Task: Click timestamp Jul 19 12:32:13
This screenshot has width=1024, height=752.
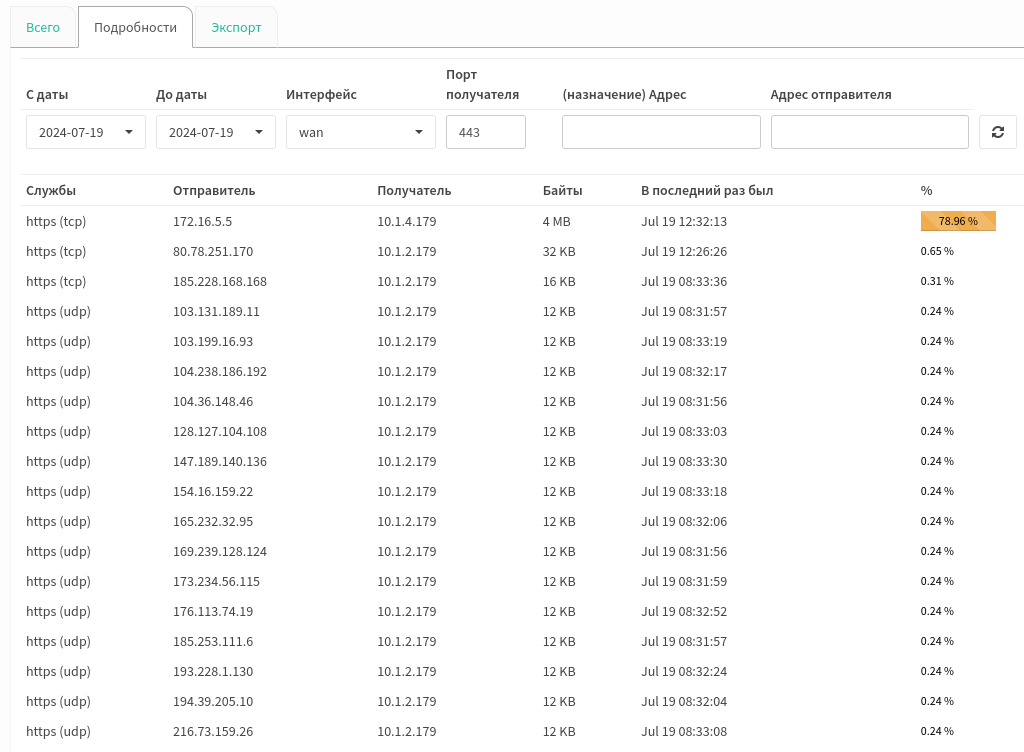Action: (x=684, y=221)
